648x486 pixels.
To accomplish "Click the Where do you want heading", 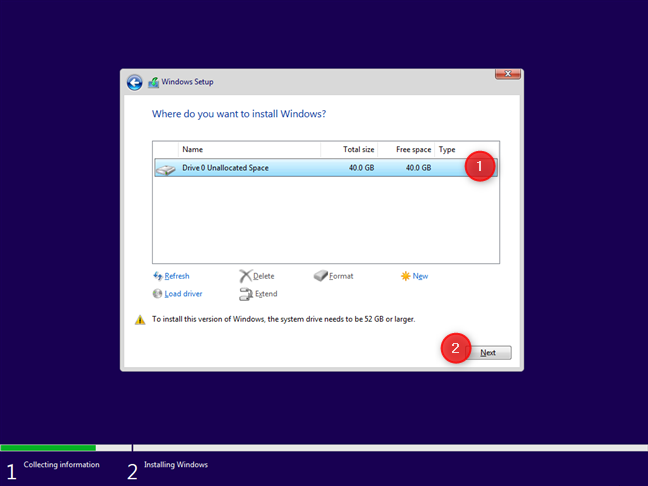I will point(239,114).
